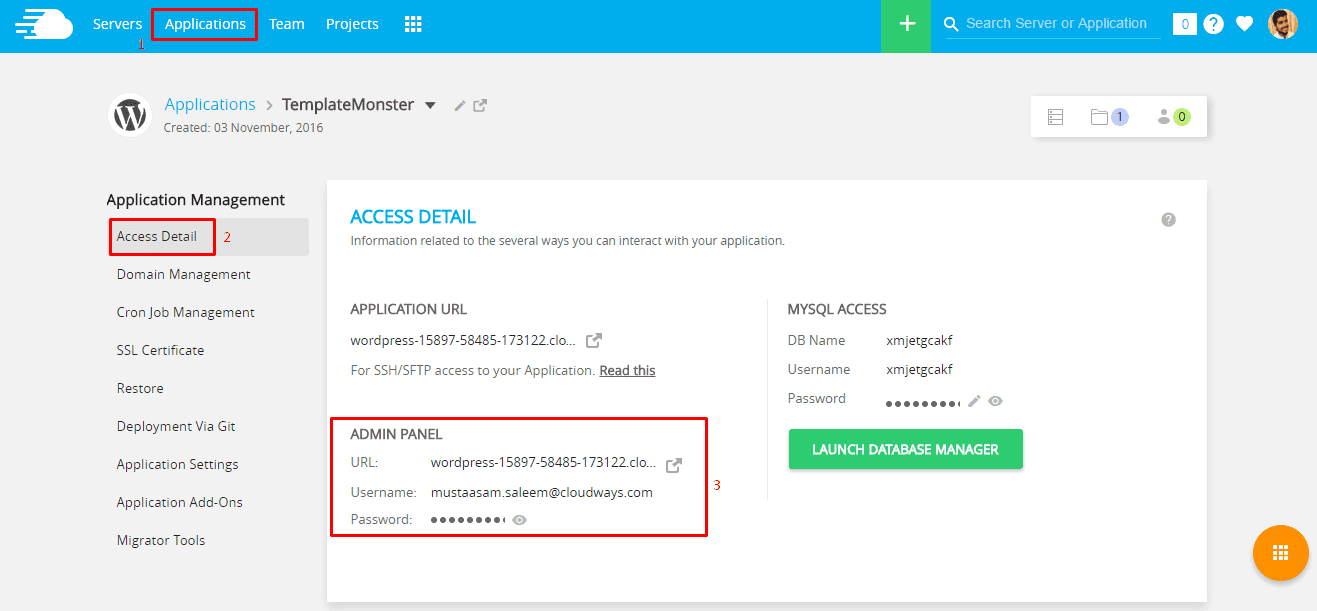Select Domain Management in sidebar

click(183, 274)
